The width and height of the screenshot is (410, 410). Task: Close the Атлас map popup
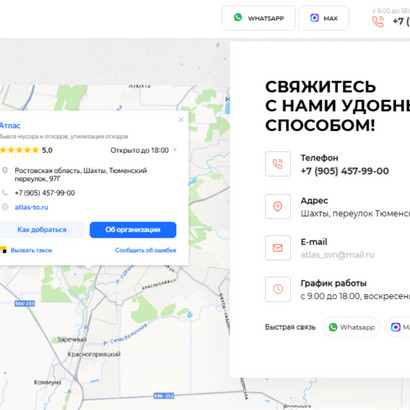(x=181, y=119)
